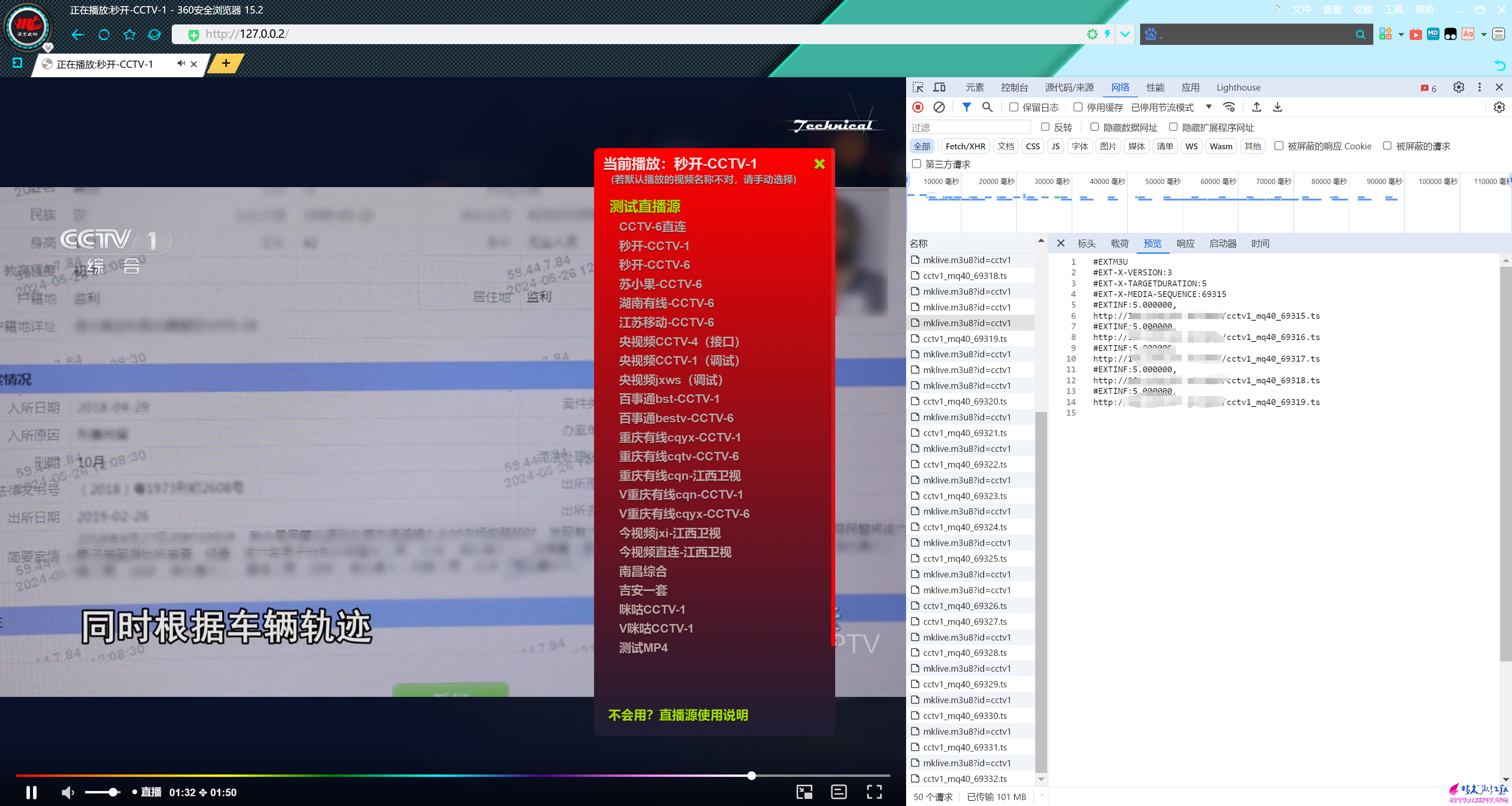Enter fullscreen video mode
Screen dimensions: 1512x806
874,792
